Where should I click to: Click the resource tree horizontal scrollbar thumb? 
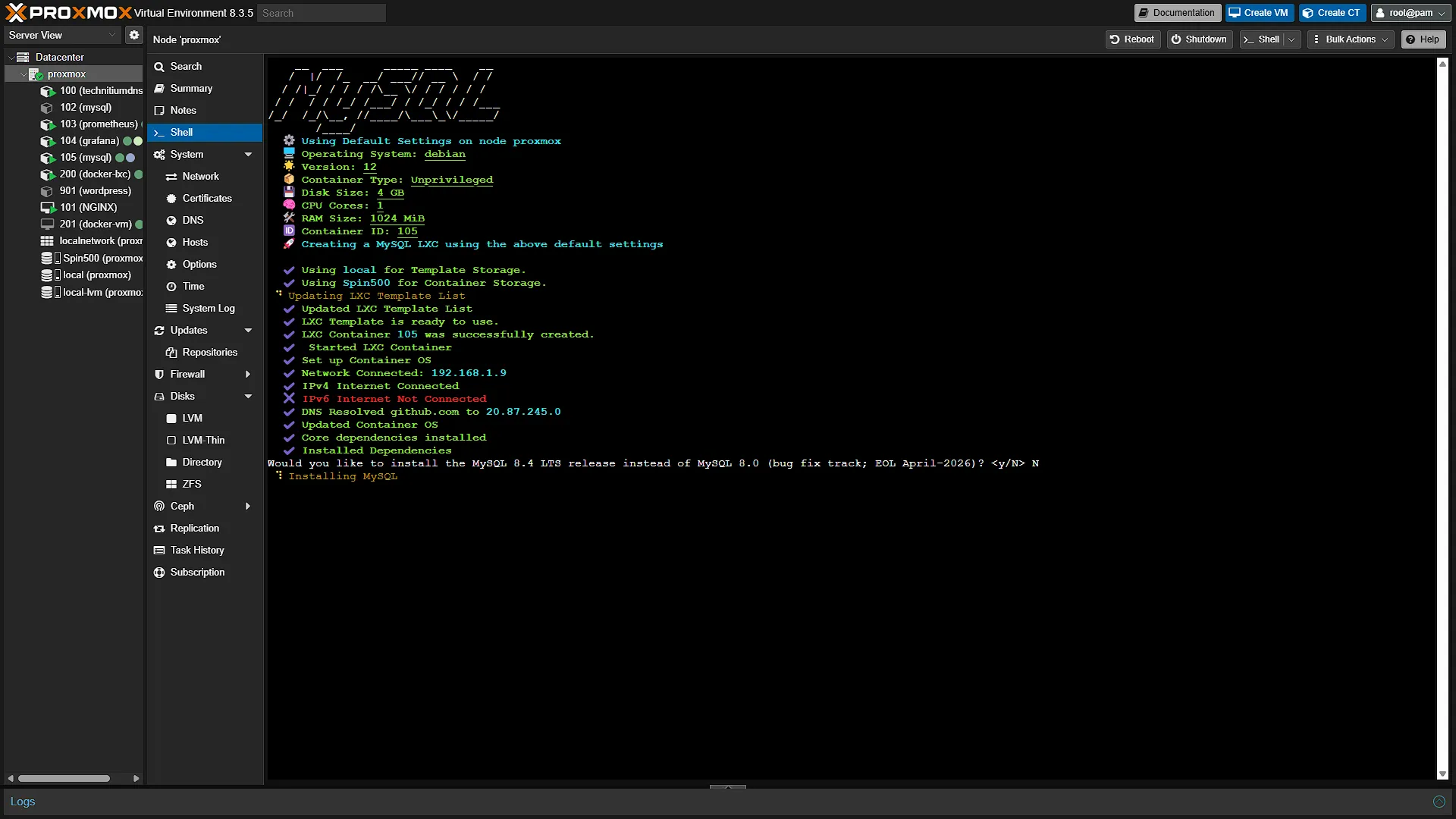point(64,778)
